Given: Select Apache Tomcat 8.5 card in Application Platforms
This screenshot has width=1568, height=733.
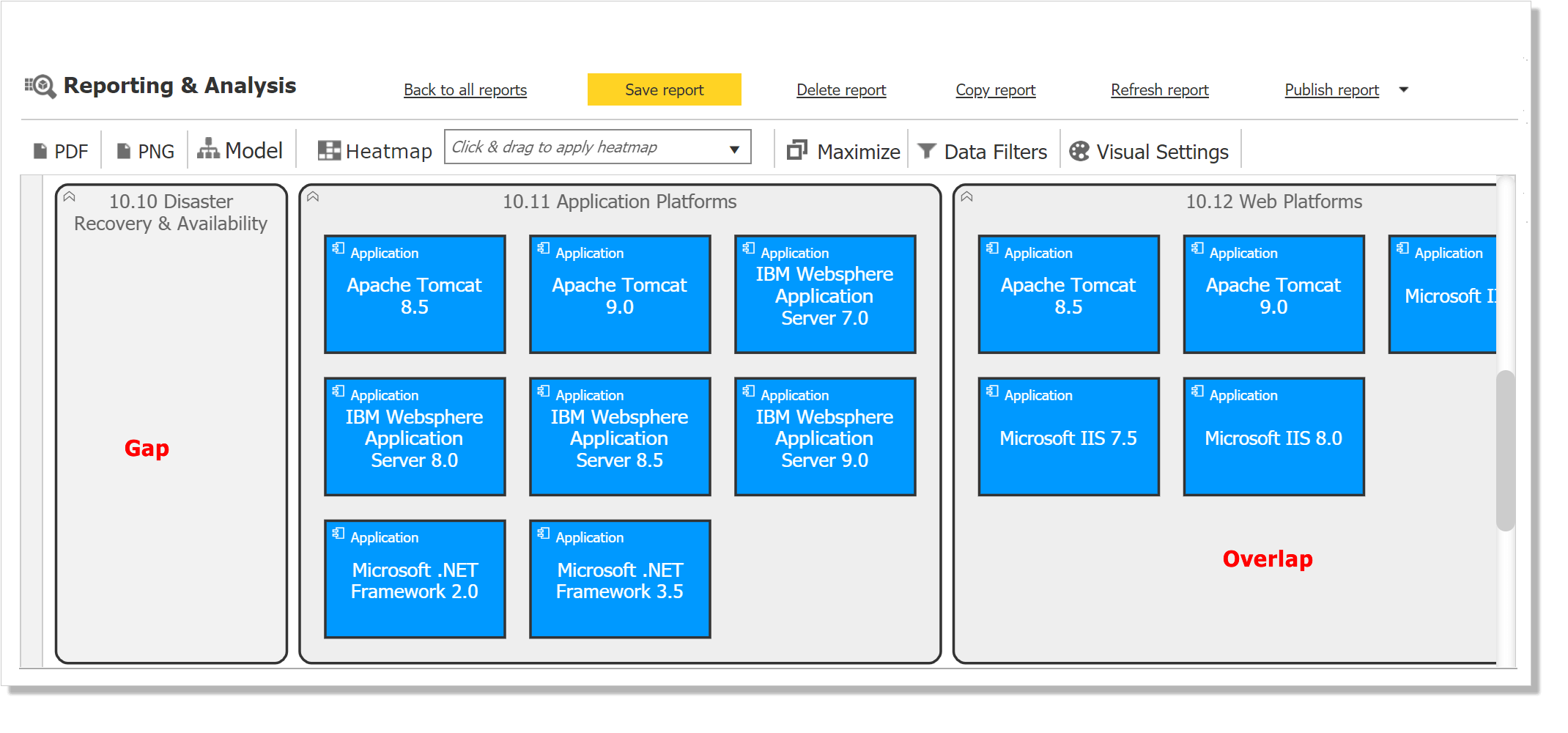Looking at the screenshot, I should pyautogui.click(x=415, y=294).
